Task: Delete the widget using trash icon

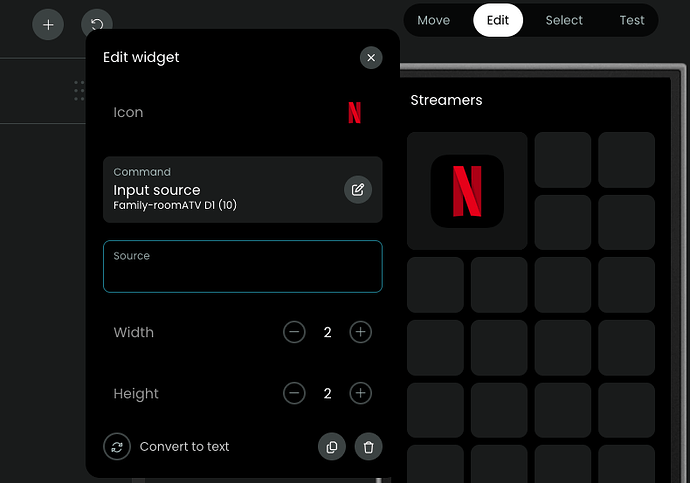Action: pyautogui.click(x=368, y=447)
